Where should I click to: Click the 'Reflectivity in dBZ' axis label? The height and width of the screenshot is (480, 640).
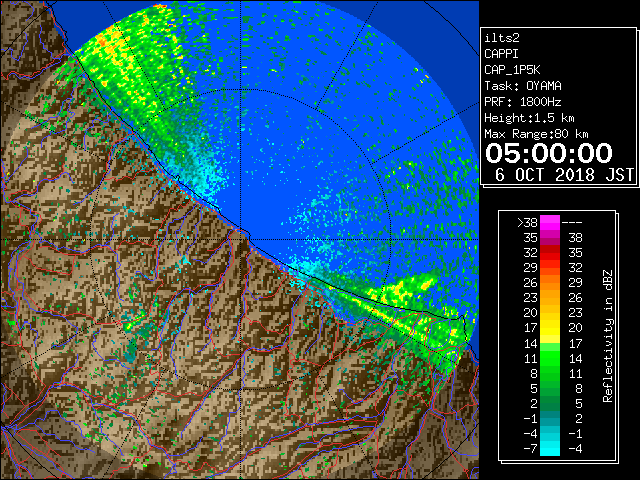pyautogui.click(x=608, y=336)
